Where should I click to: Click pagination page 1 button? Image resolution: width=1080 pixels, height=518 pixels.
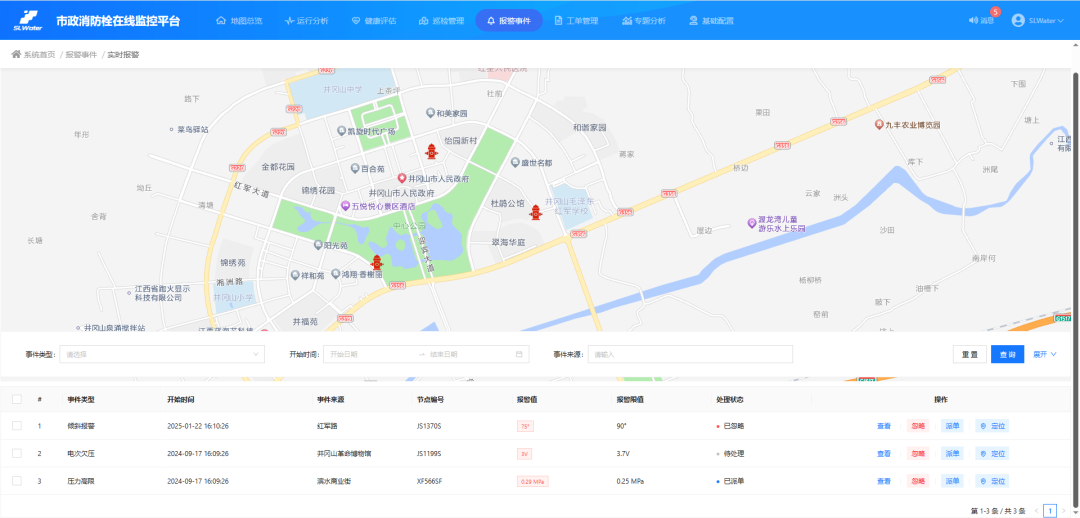click(x=1050, y=510)
